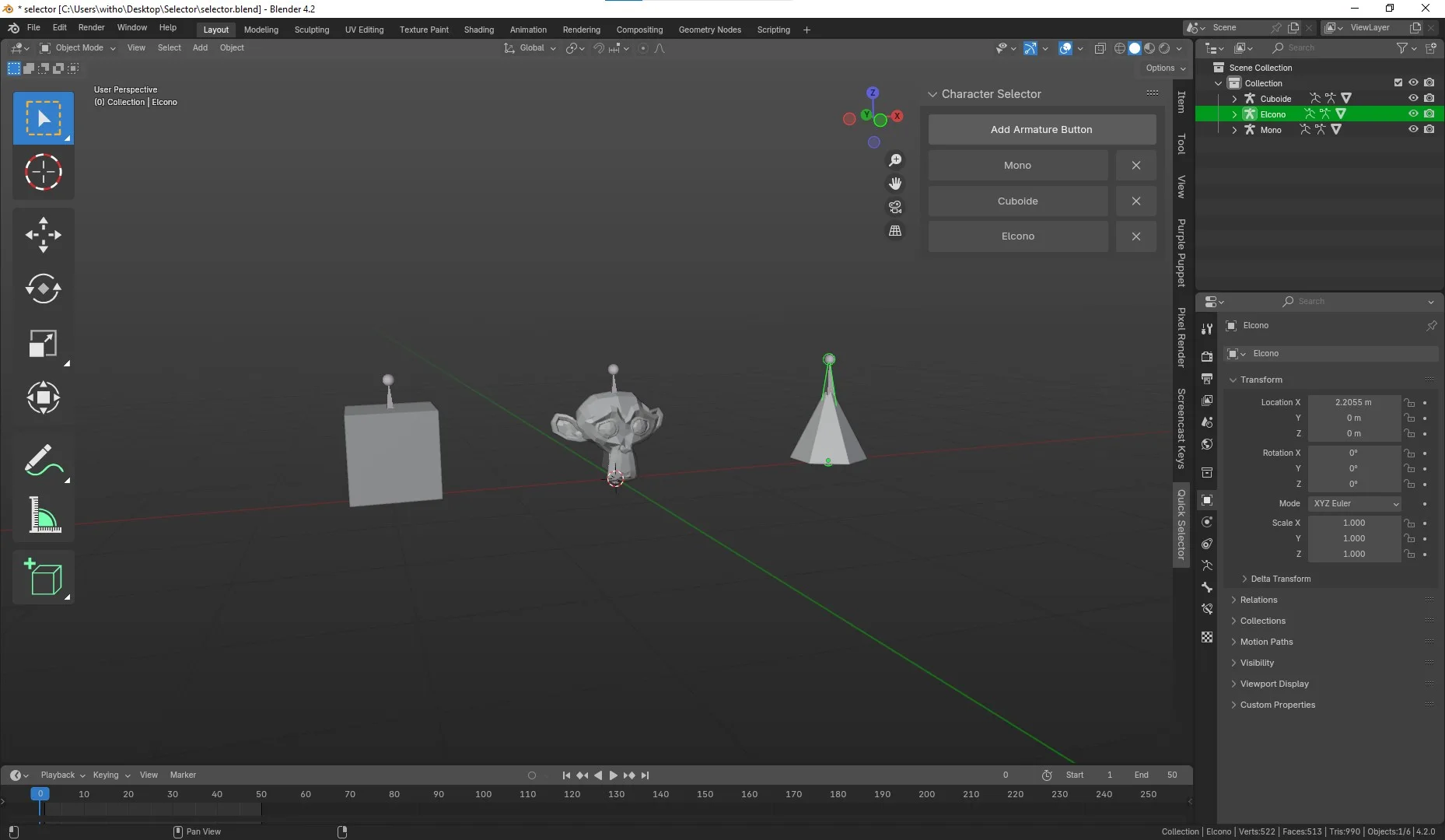Click the Add Armature Button
Viewport: 1445px width, 840px height.
click(x=1042, y=130)
